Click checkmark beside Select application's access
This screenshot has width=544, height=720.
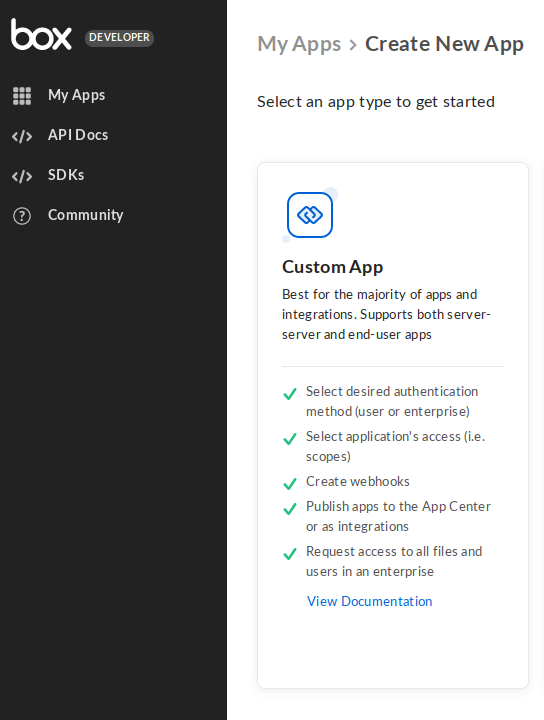(x=290, y=439)
